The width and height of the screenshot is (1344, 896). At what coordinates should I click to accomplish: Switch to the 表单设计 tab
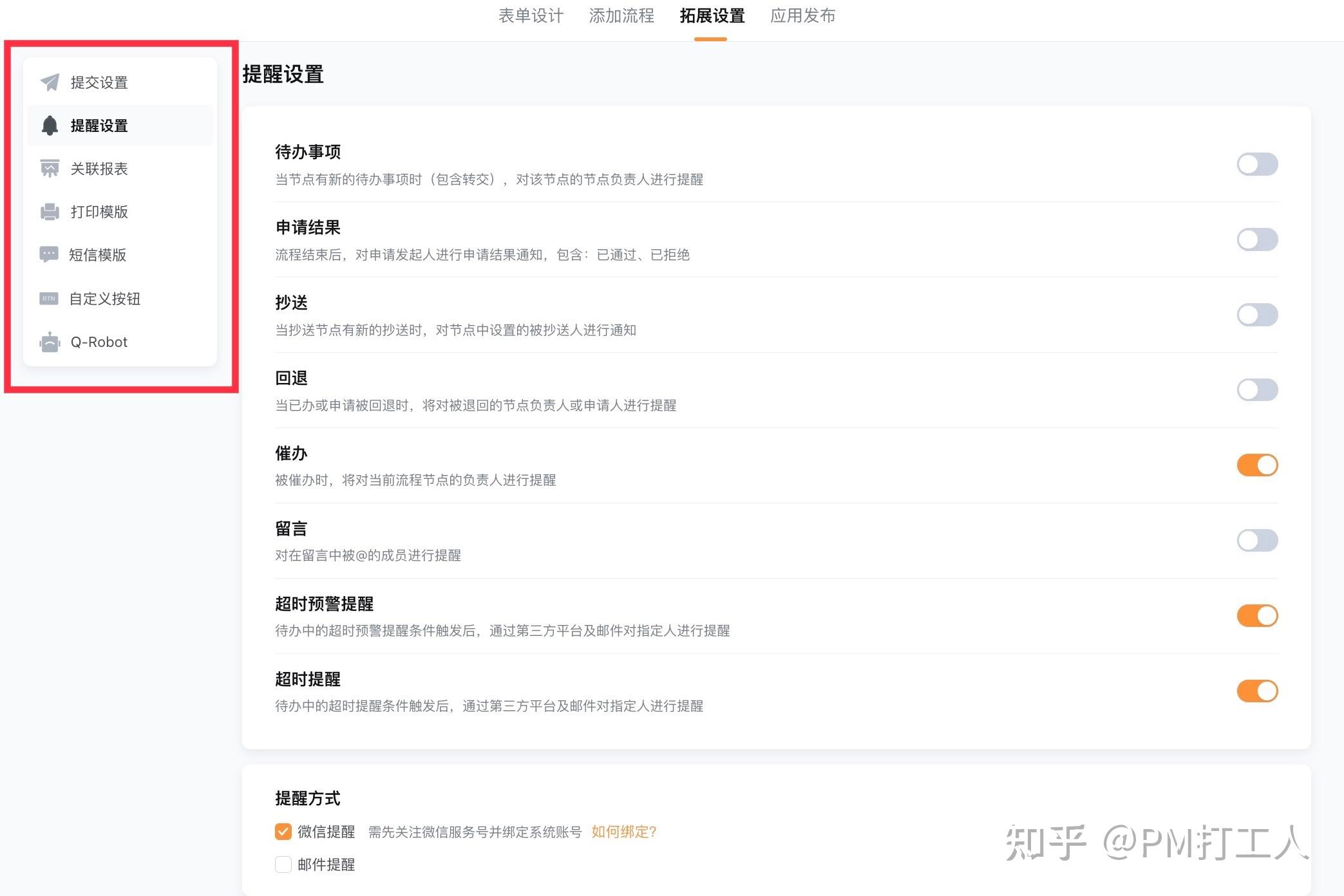(x=531, y=15)
